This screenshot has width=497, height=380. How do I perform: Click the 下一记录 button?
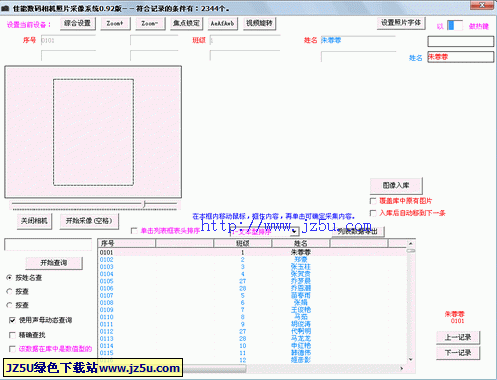pyautogui.click(x=458, y=353)
